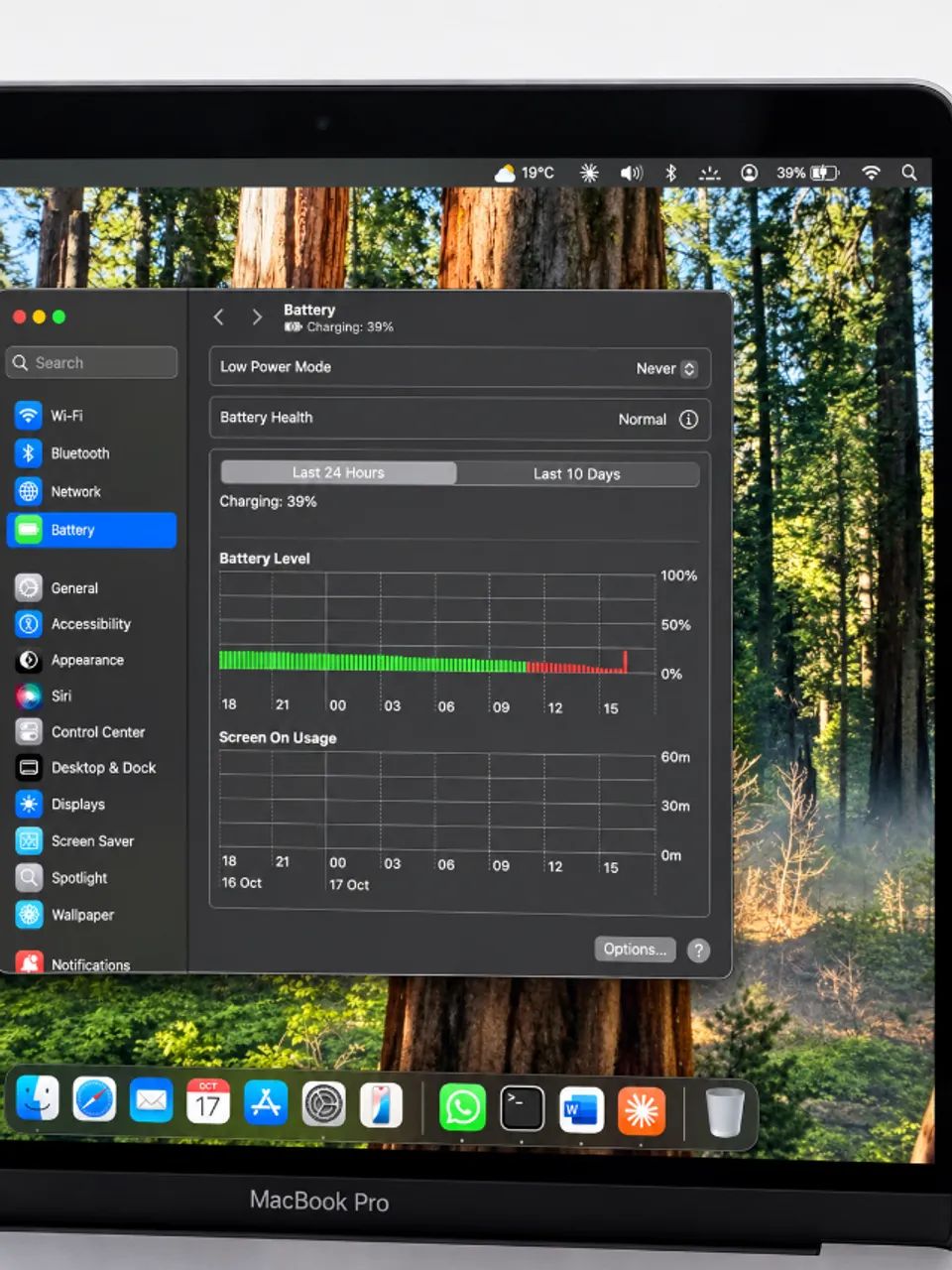Launch Safari from the Dock
Viewport: 952px width, 1270px height.
point(94,1100)
